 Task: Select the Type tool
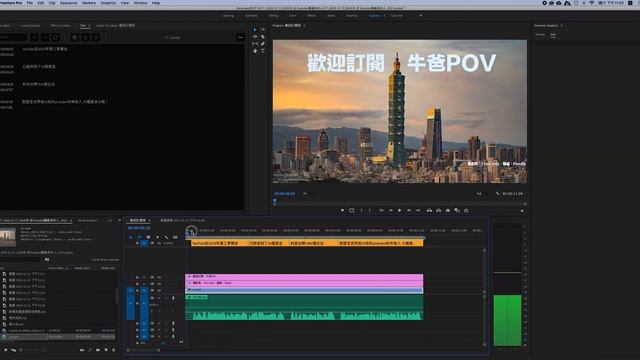(x=263, y=51)
